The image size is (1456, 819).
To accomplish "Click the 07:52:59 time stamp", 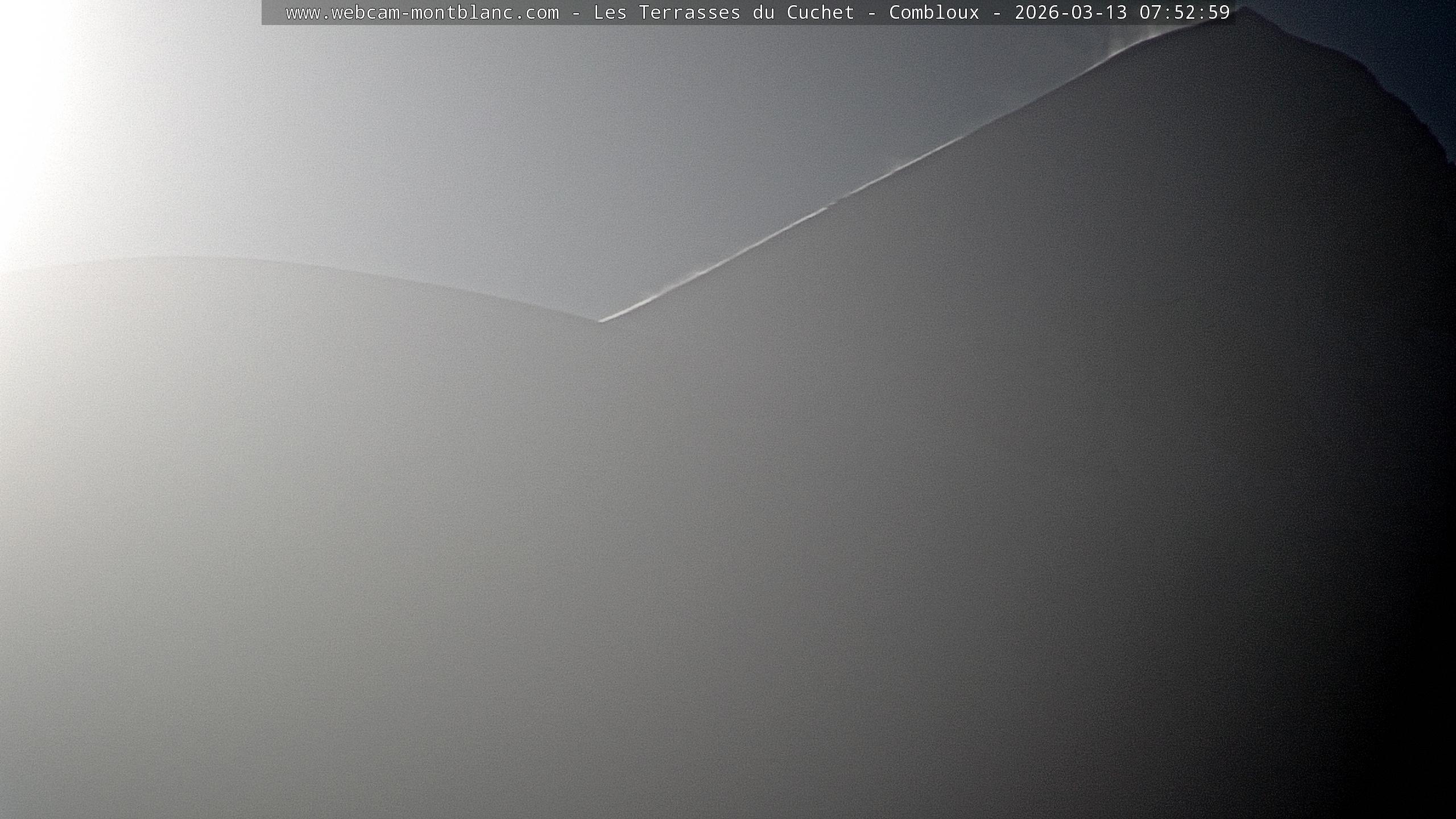I will coord(1184,13).
